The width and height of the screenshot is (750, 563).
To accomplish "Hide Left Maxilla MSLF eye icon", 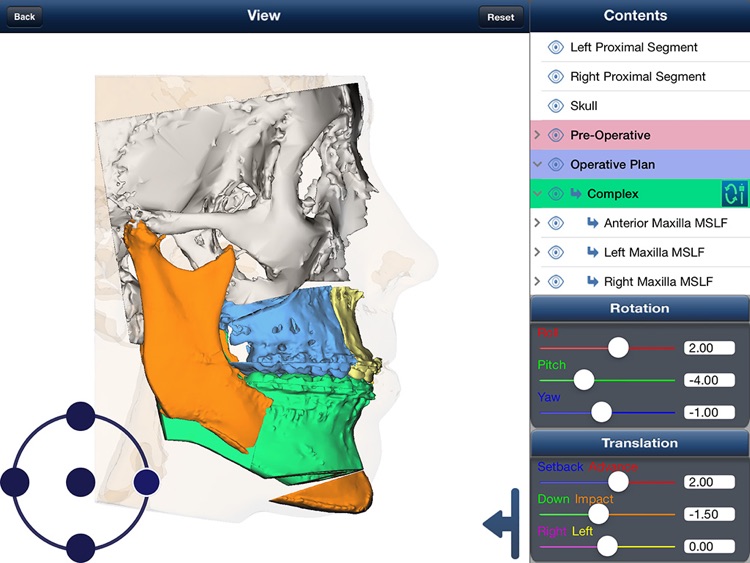I will pyautogui.click(x=555, y=252).
